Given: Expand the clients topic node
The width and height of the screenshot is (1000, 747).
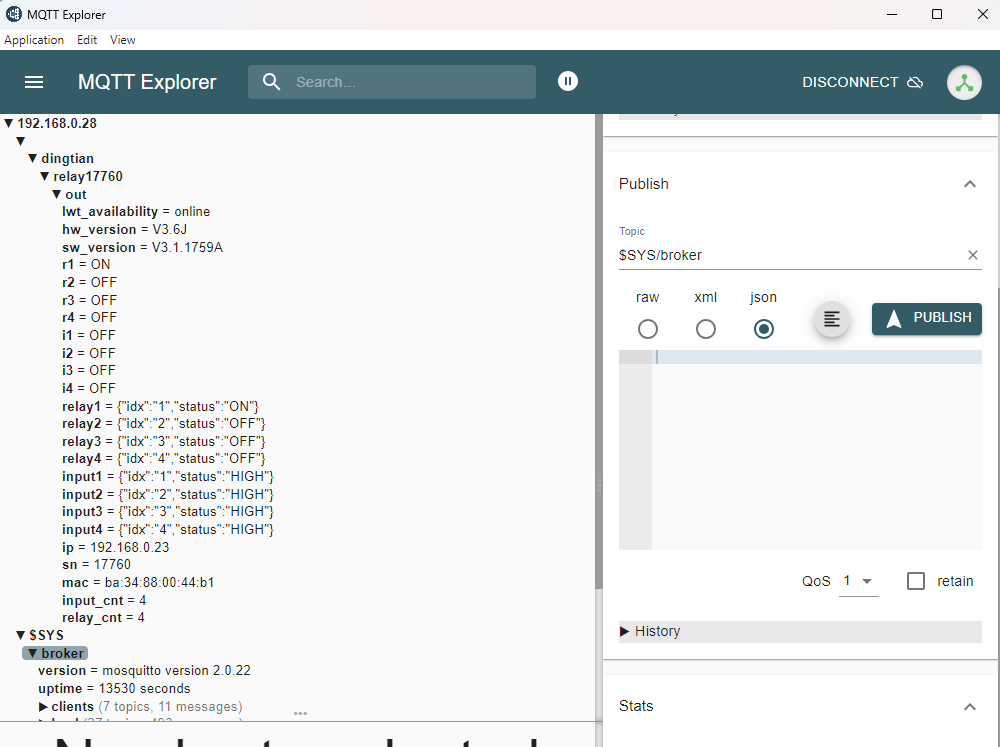Looking at the screenshot, I should (44, 707).
